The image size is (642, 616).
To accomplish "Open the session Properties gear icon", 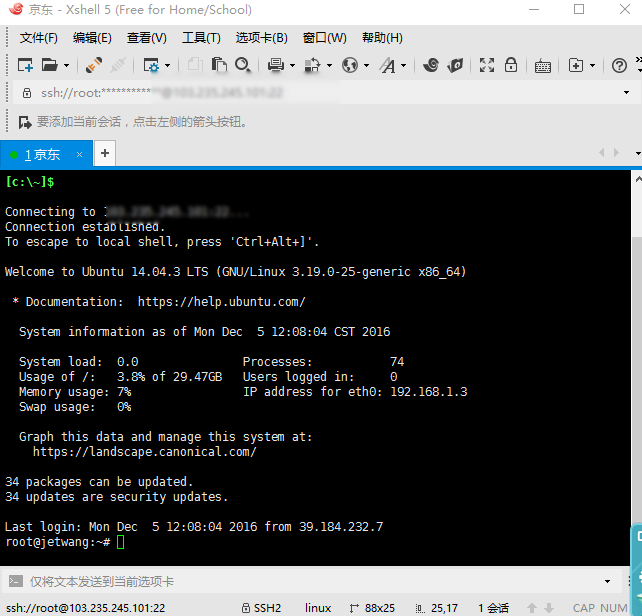I will 151,65.
